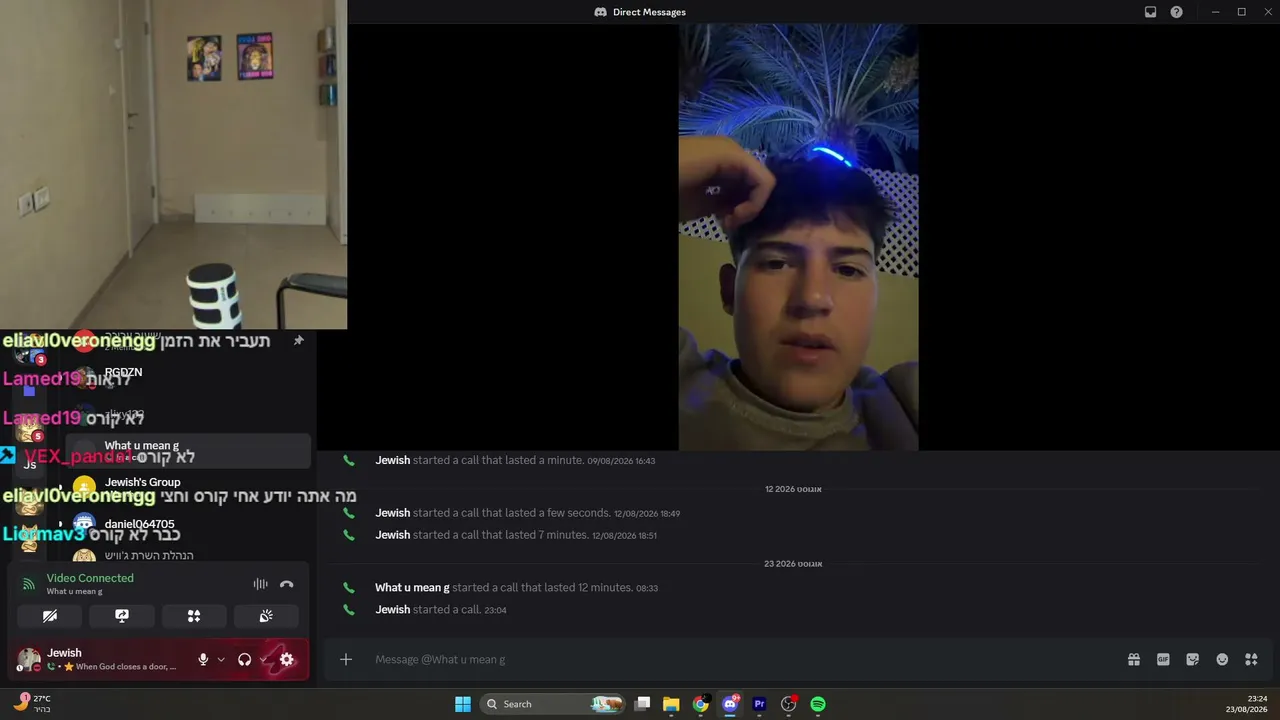The height and width of the screenshot is (720, 1280).
Task: Open OBS Studio from taskbar
Action: (788, 704)
